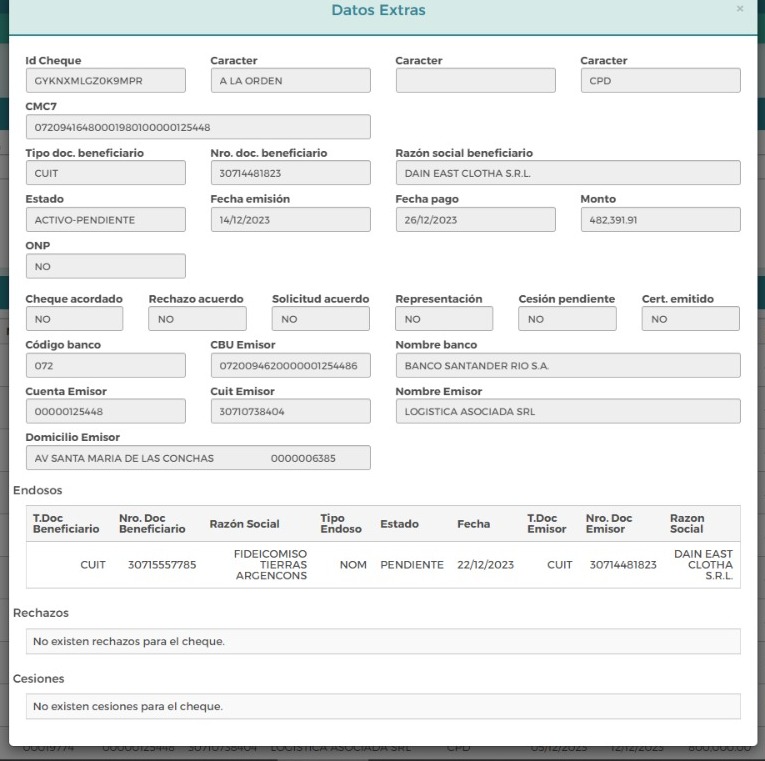The height and width of the screenshot is (761, 765).
Task: Click the Domicilio Emisor field
Action: [198, 458]
